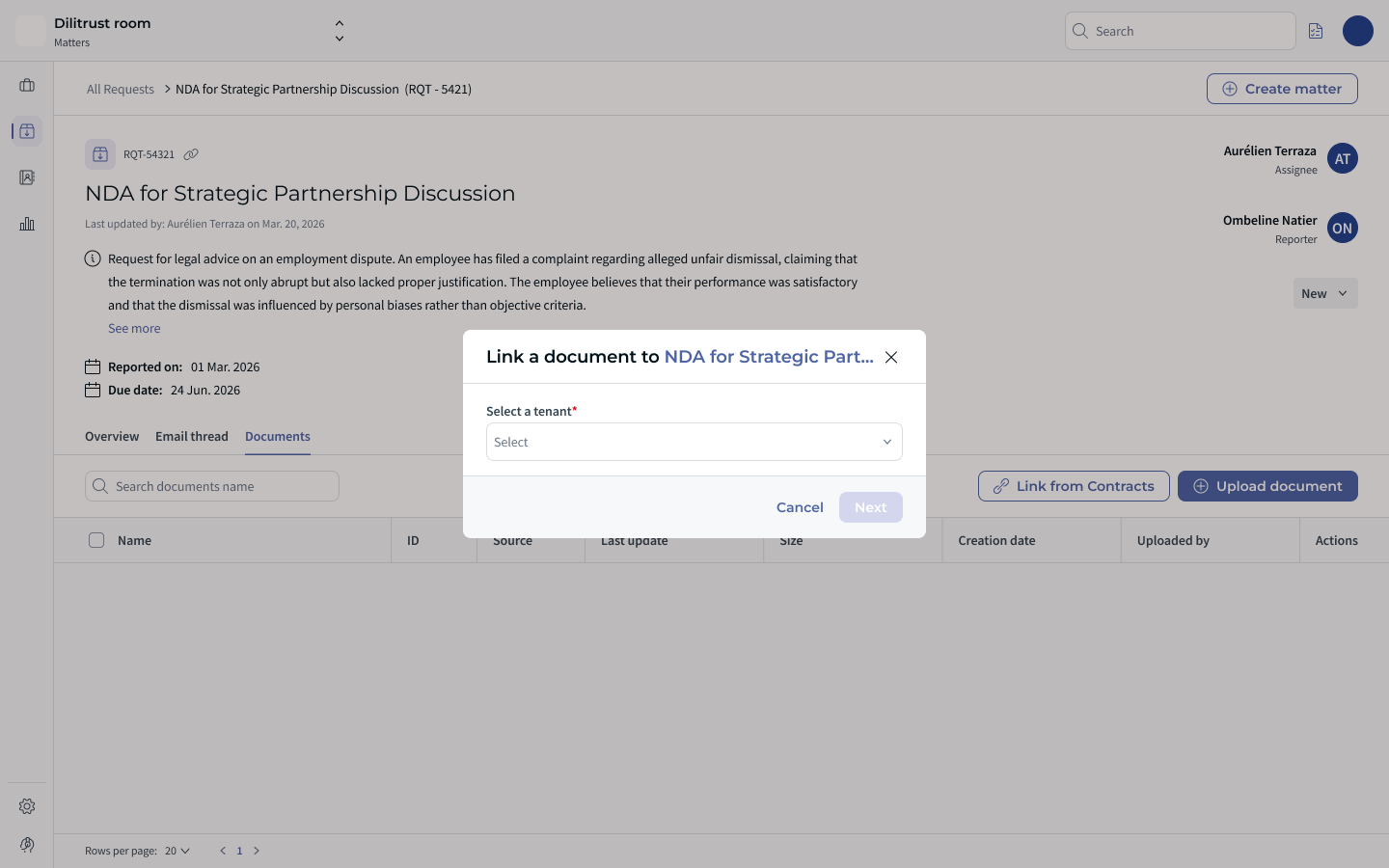Close the Link a document dialog

pyautogui.click(x=891, y=357)
